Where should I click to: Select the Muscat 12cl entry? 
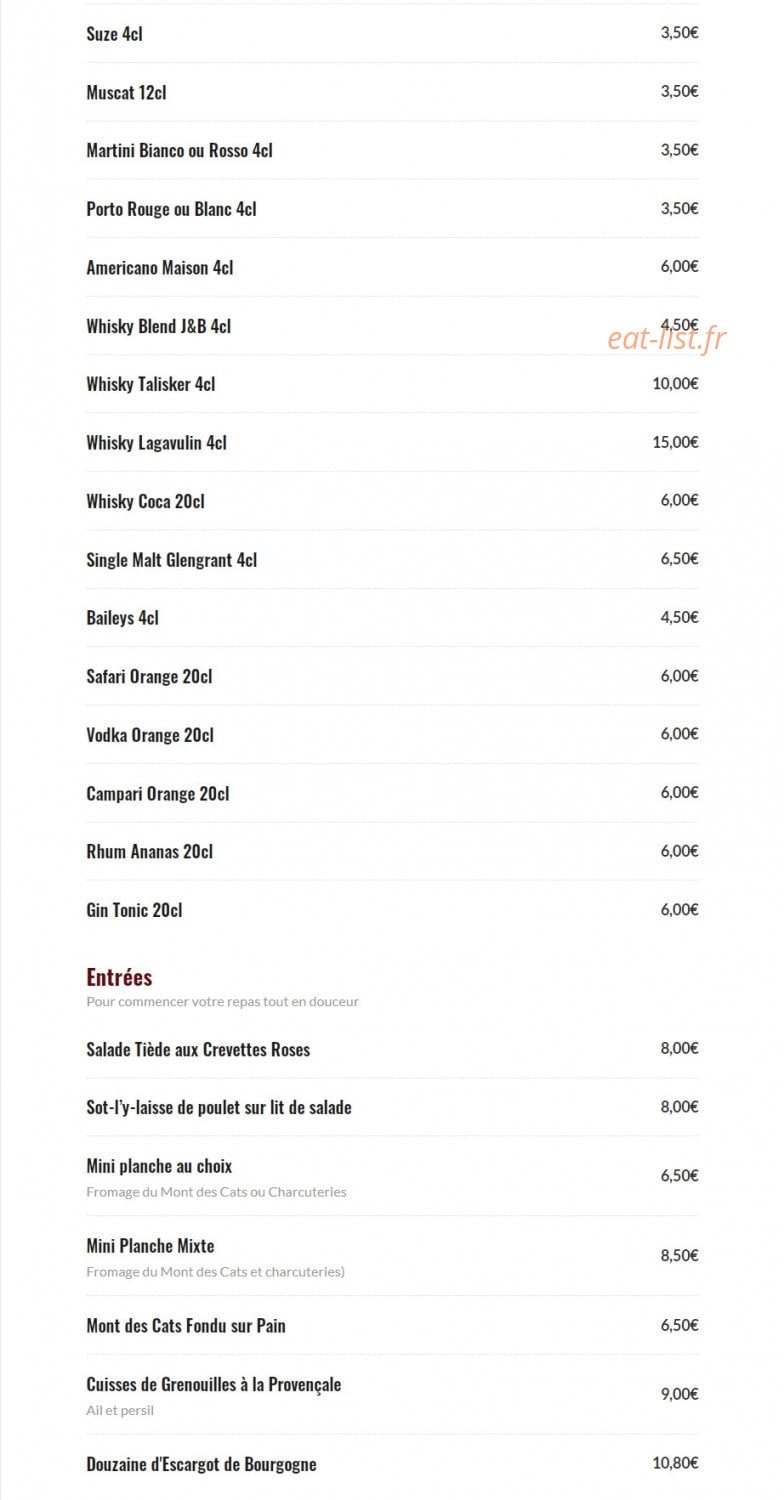click(126, 92)
